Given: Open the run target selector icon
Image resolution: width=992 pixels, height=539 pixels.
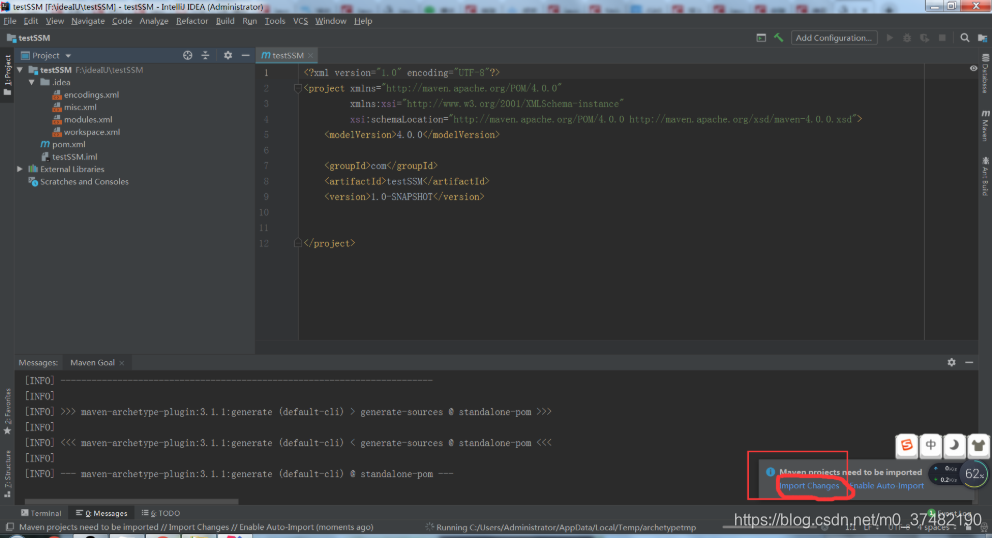Looking at the screenshot, I should coord(761,38).
